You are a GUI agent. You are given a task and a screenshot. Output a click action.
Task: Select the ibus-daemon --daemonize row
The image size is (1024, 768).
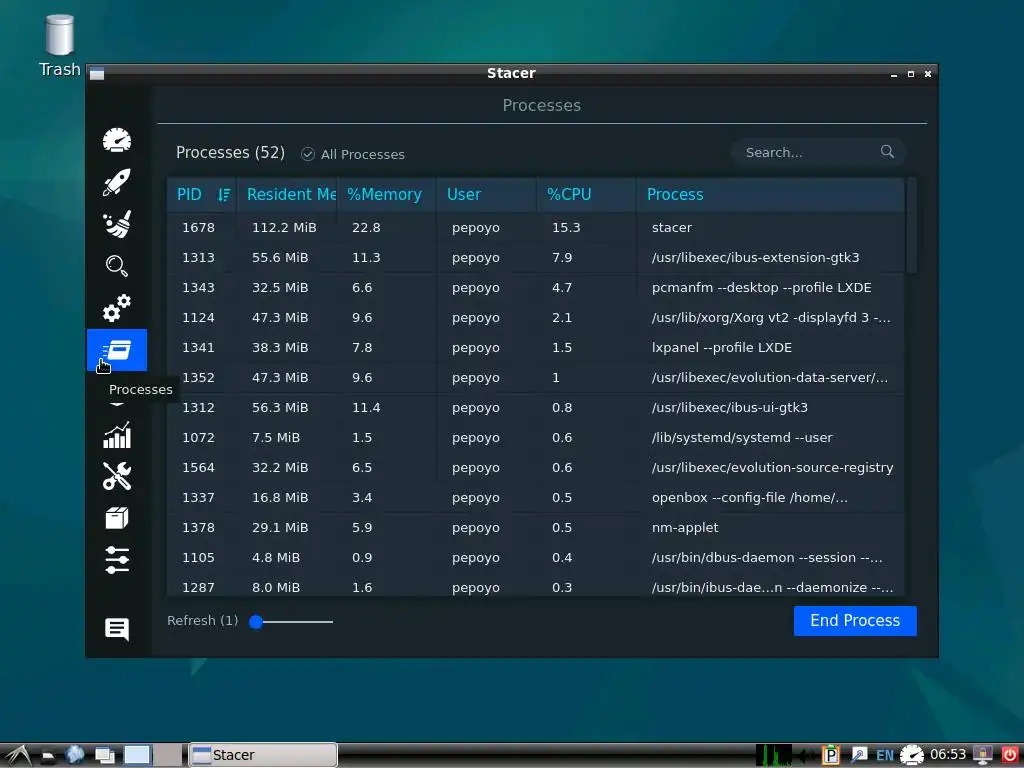point(536,586)
